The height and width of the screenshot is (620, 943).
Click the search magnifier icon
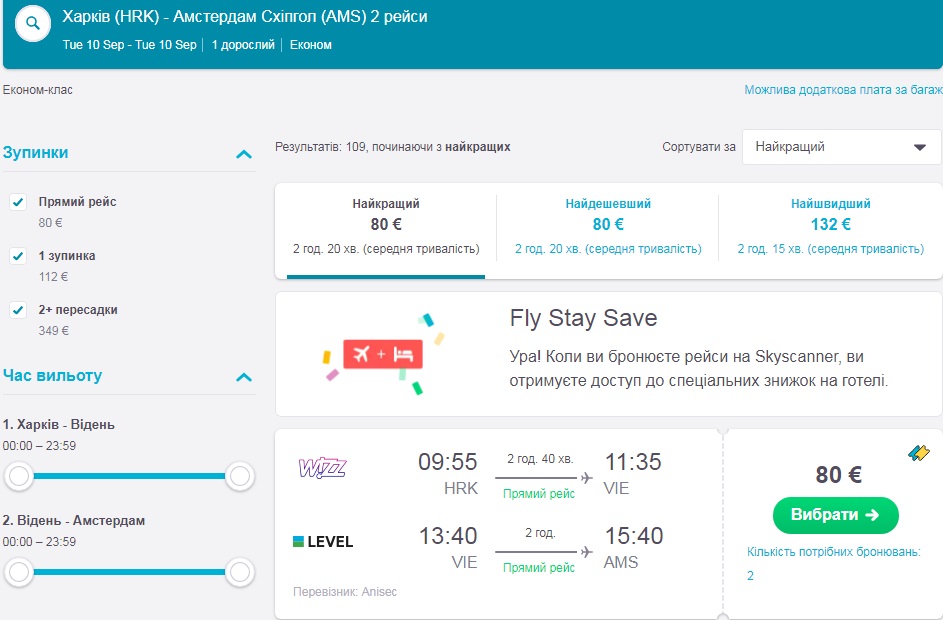33,24
